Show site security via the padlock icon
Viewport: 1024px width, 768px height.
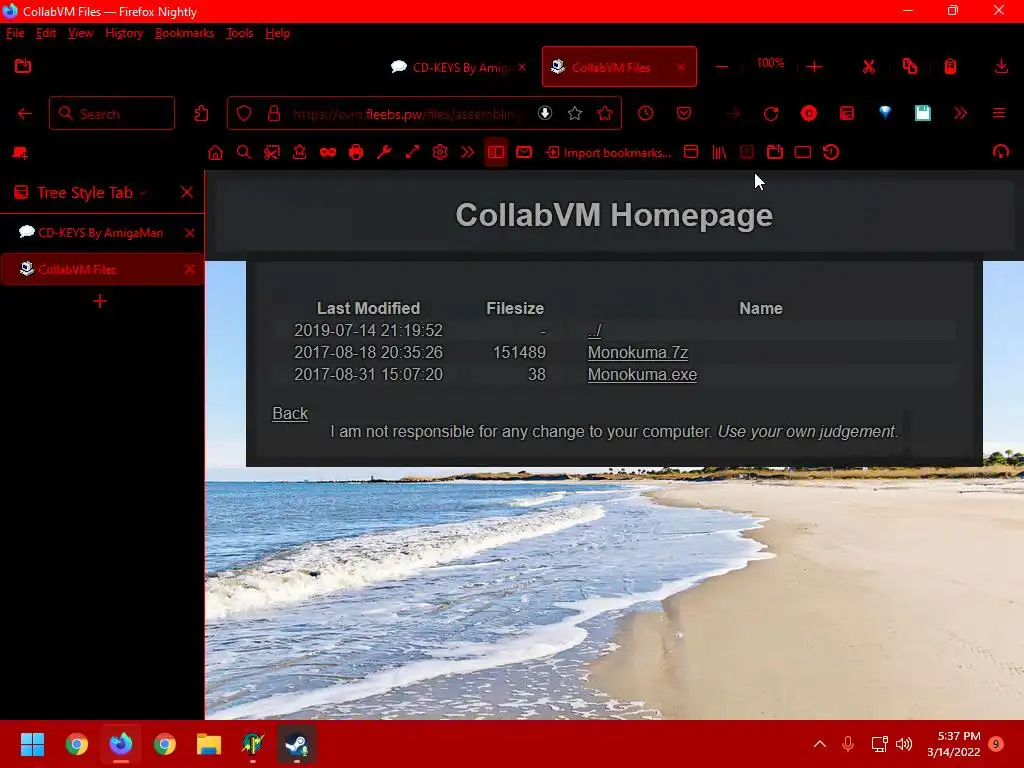point(274,114)
